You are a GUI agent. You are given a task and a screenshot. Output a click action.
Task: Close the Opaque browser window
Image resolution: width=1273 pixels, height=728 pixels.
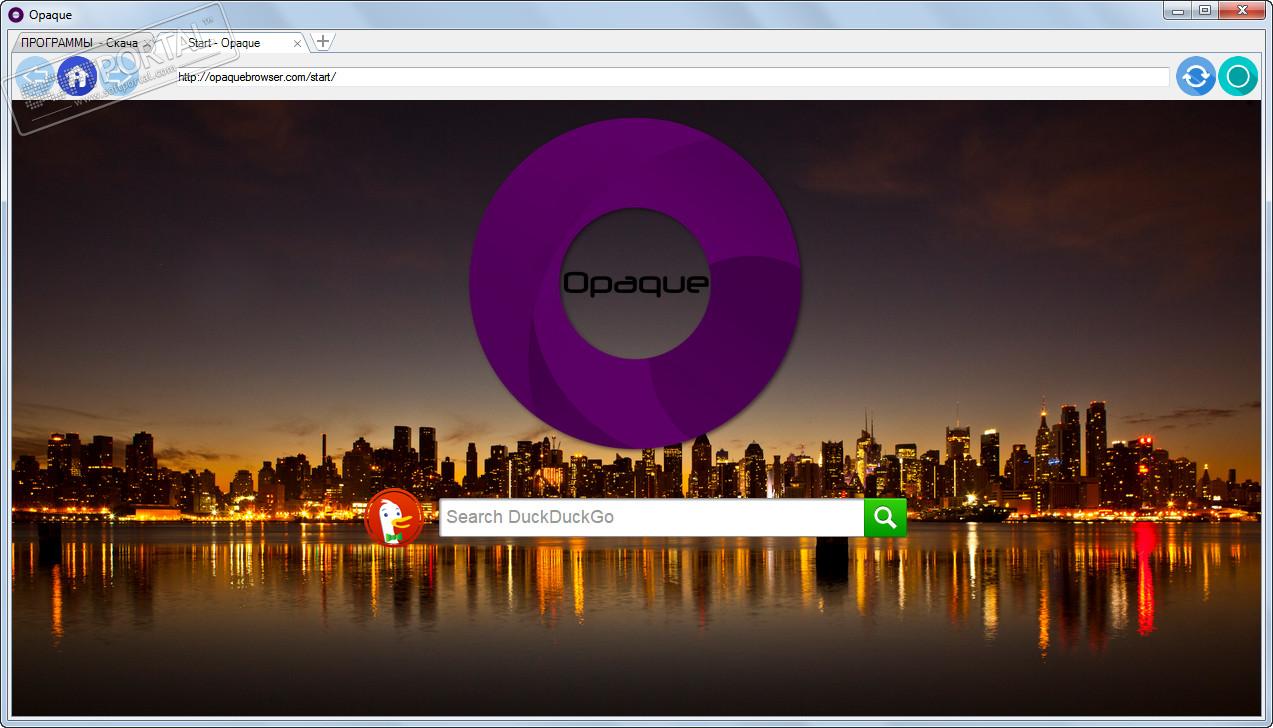(1243, 10)
